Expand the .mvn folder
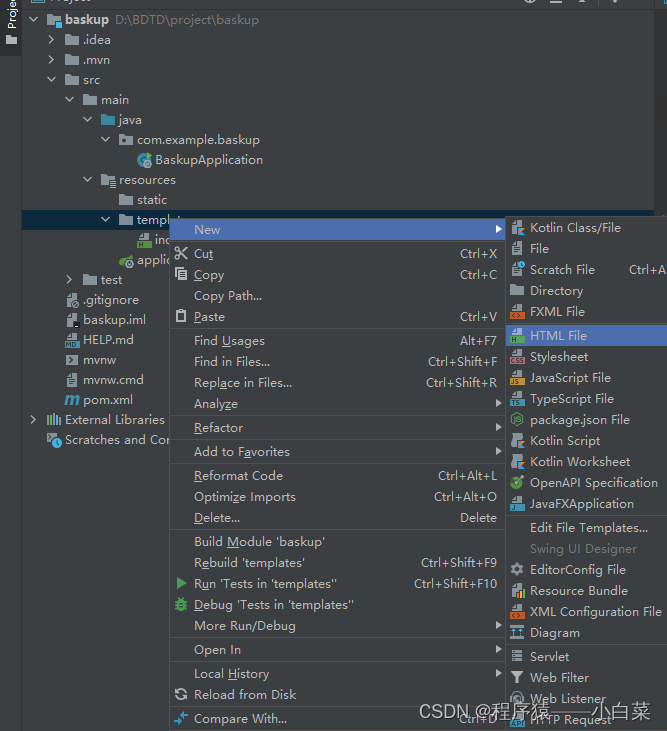 click(51, 60)
